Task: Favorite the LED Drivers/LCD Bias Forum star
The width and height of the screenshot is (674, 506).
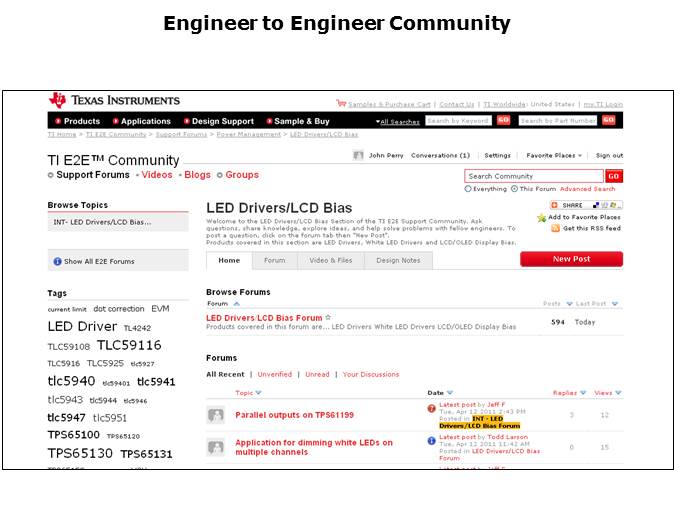Action: (328, 318)
